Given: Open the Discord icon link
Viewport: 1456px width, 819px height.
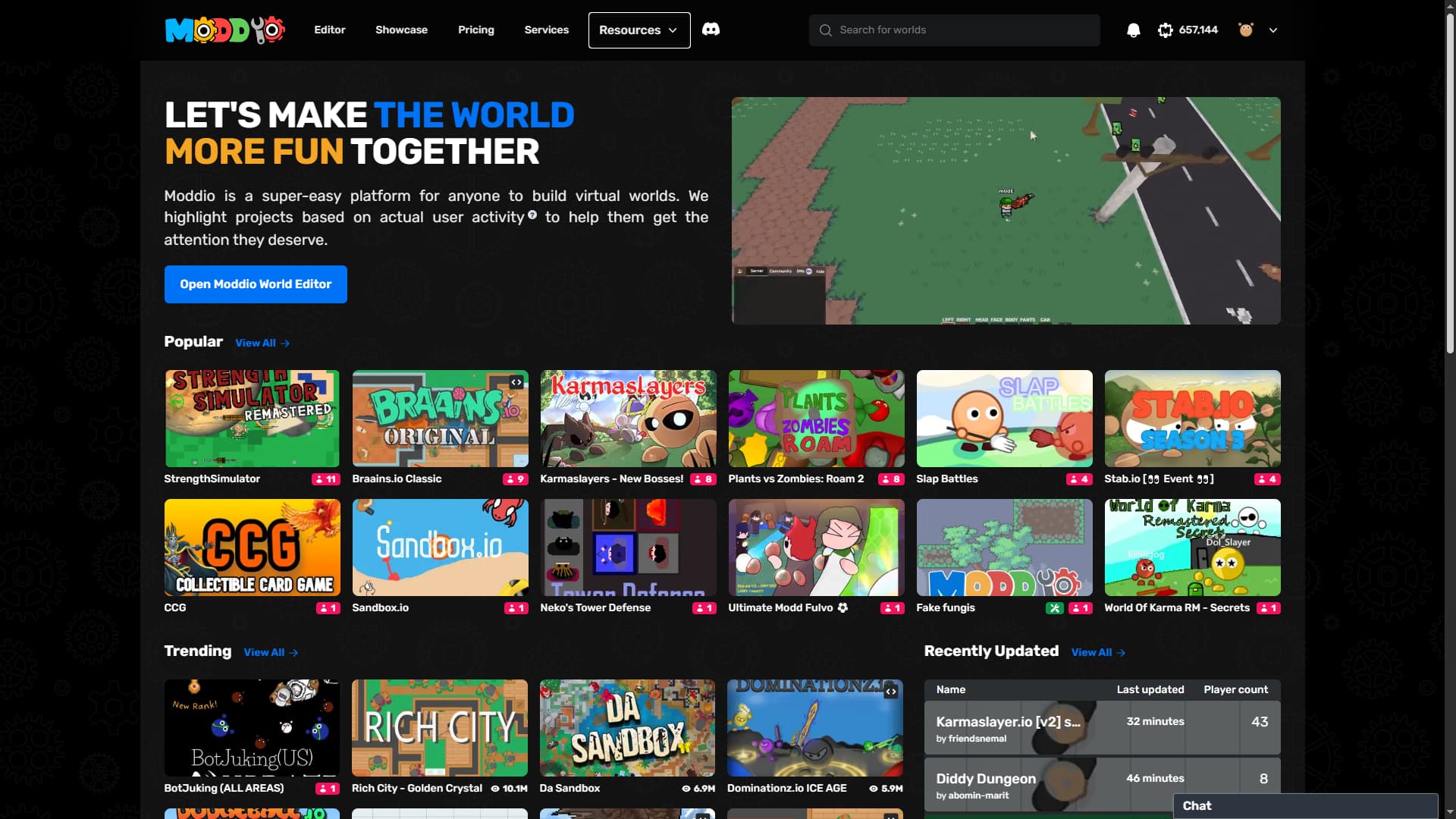Looking at the screenshot, I should [x=711, y=30].
